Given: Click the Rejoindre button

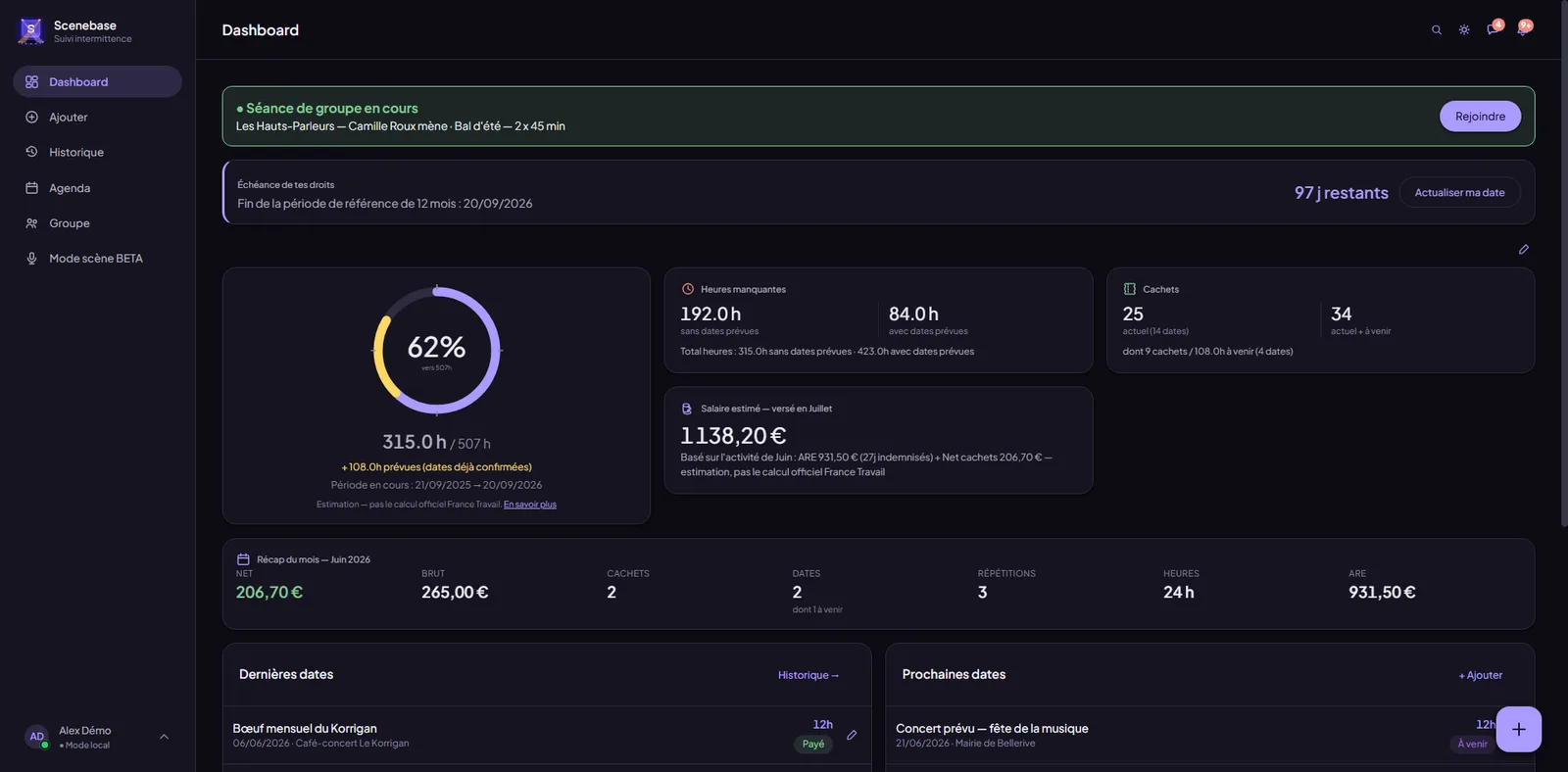Looking at the screenshot, I should [1480, 117].
